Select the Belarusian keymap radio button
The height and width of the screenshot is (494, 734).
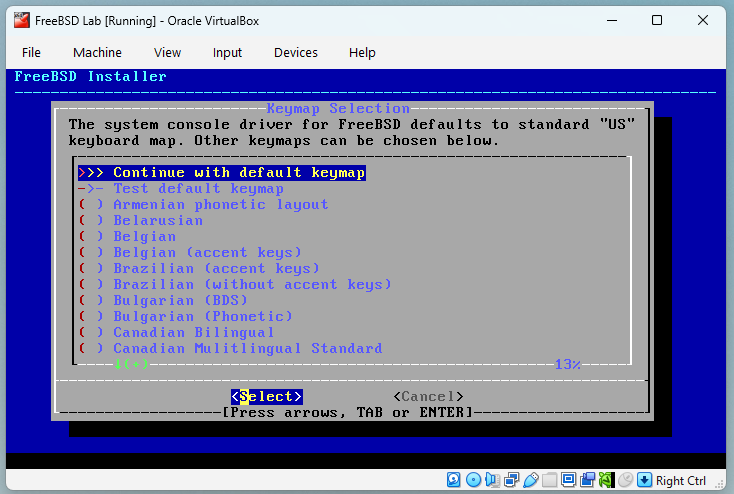click(x=91, y=221)
